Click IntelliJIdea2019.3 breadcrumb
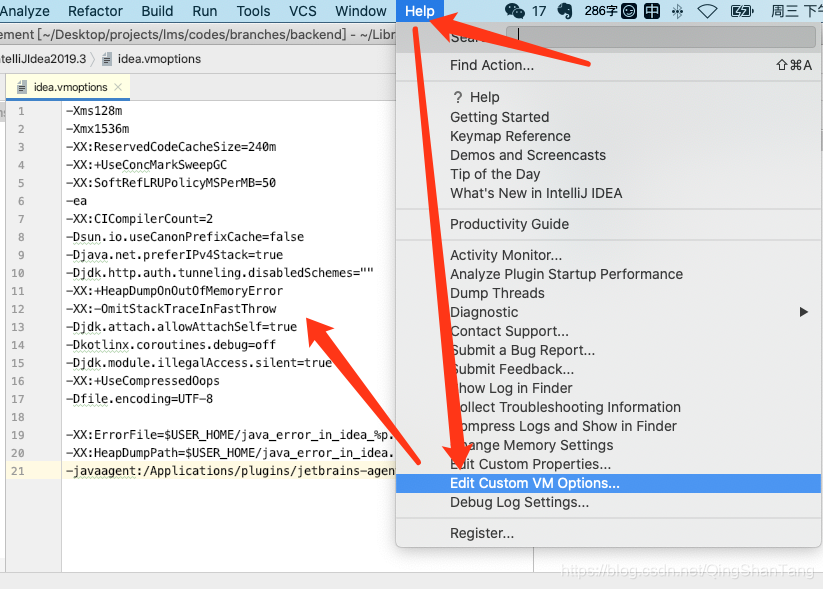The height and width of the screenshot is (589, 823). pyautogui.click(x=43, y=59)
